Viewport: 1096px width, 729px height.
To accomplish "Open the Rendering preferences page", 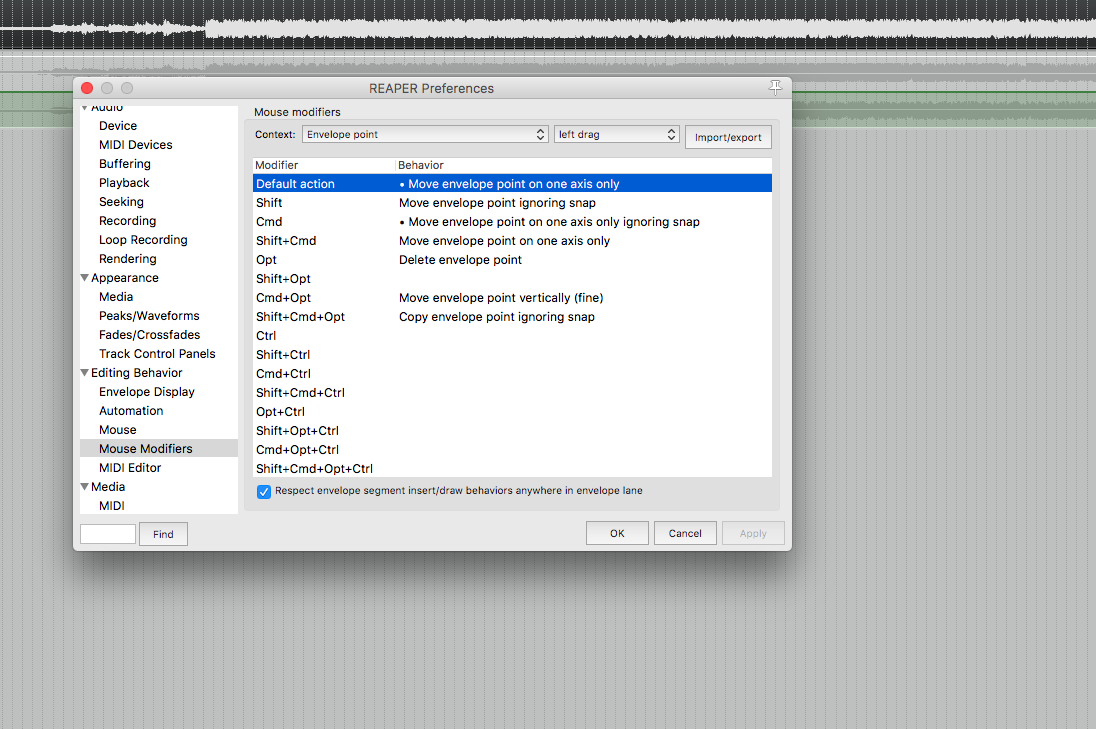I will (127, 259).
